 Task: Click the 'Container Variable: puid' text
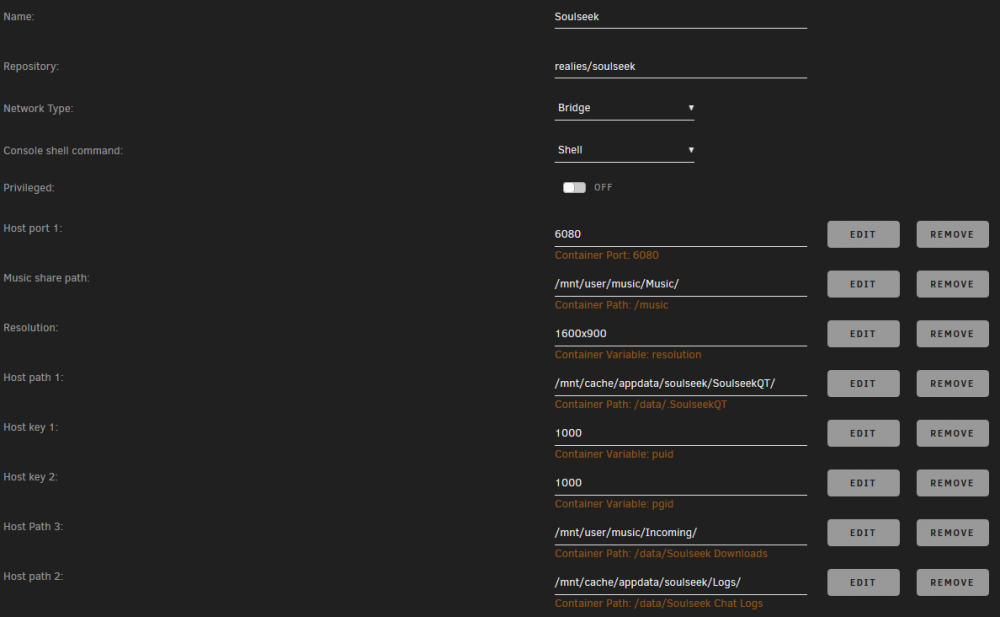click(x=614, y=454)
